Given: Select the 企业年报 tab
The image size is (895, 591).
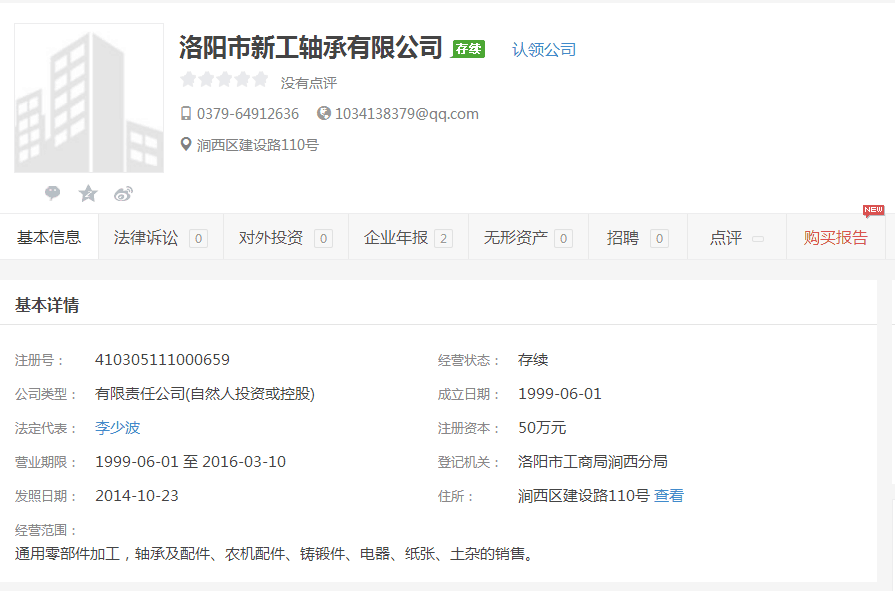Looking at the screenshot, I should 407,238.
